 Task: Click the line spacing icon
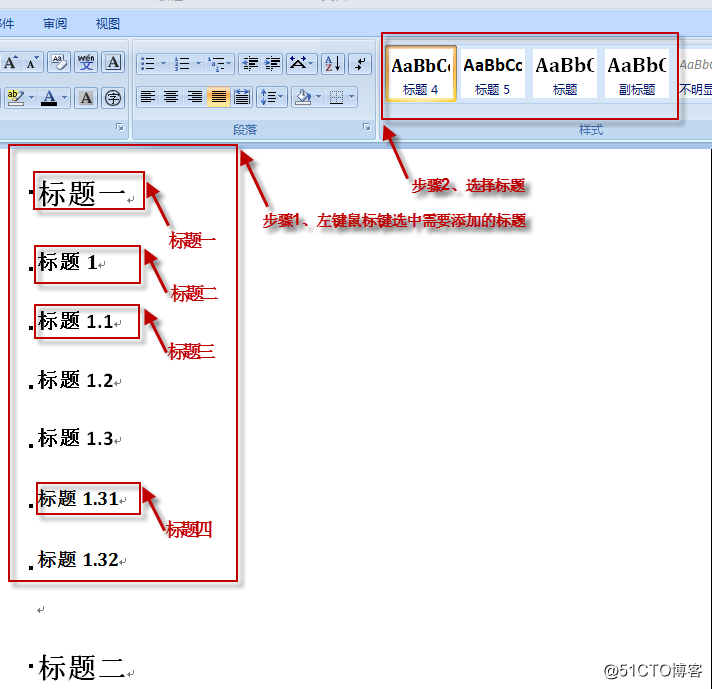pos(268,97)
